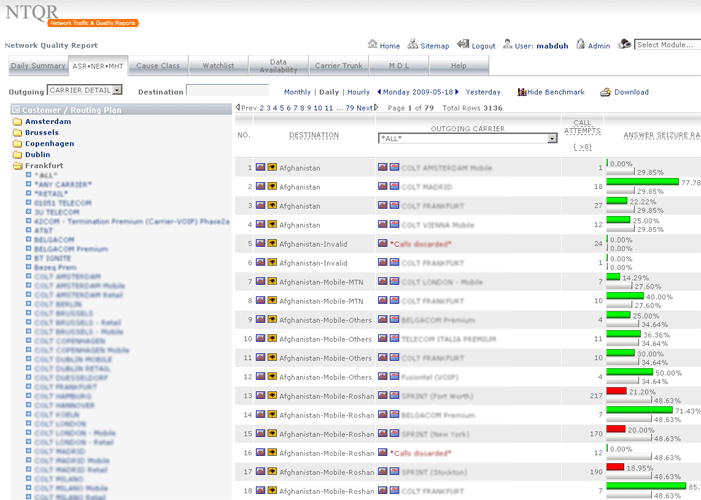
Task: Click the green ASR bar in row 2
Action: point(641,182)
